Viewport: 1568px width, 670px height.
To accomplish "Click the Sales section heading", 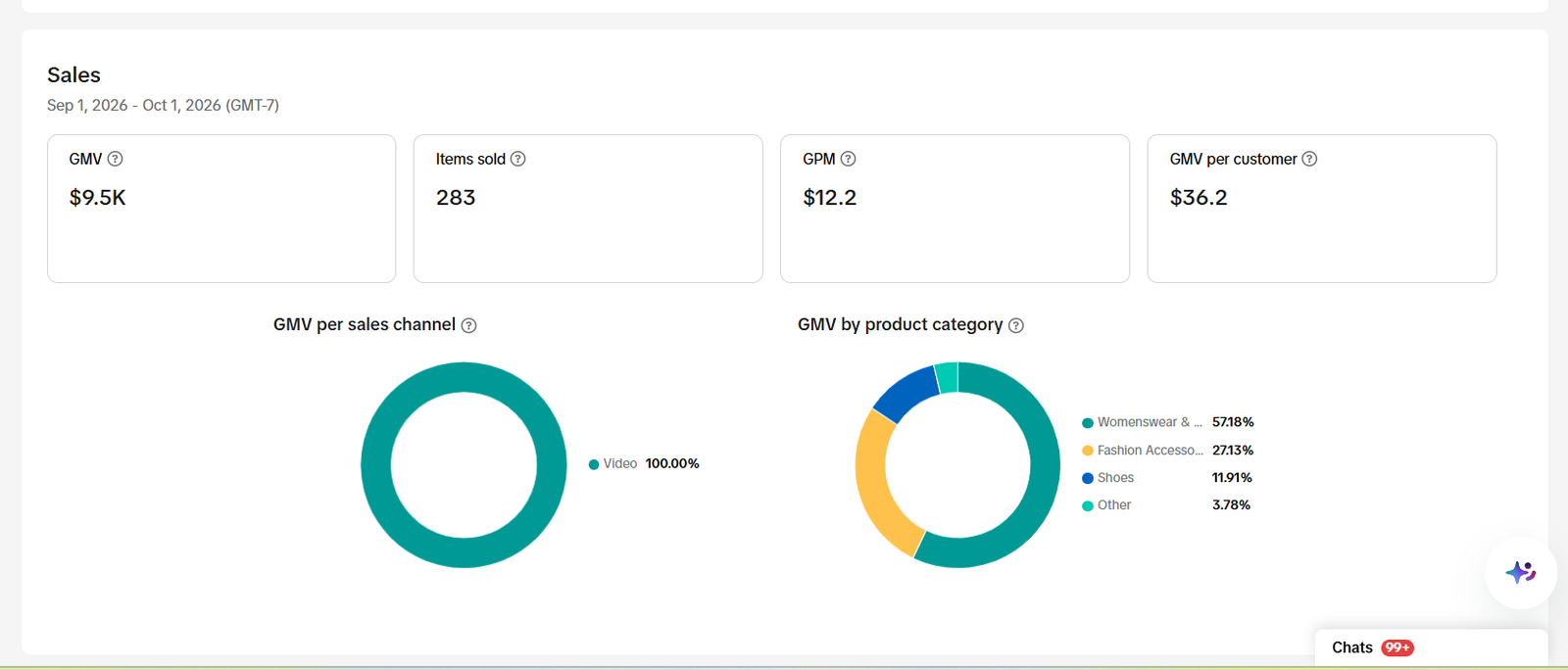I will click(x=73, y=74).
